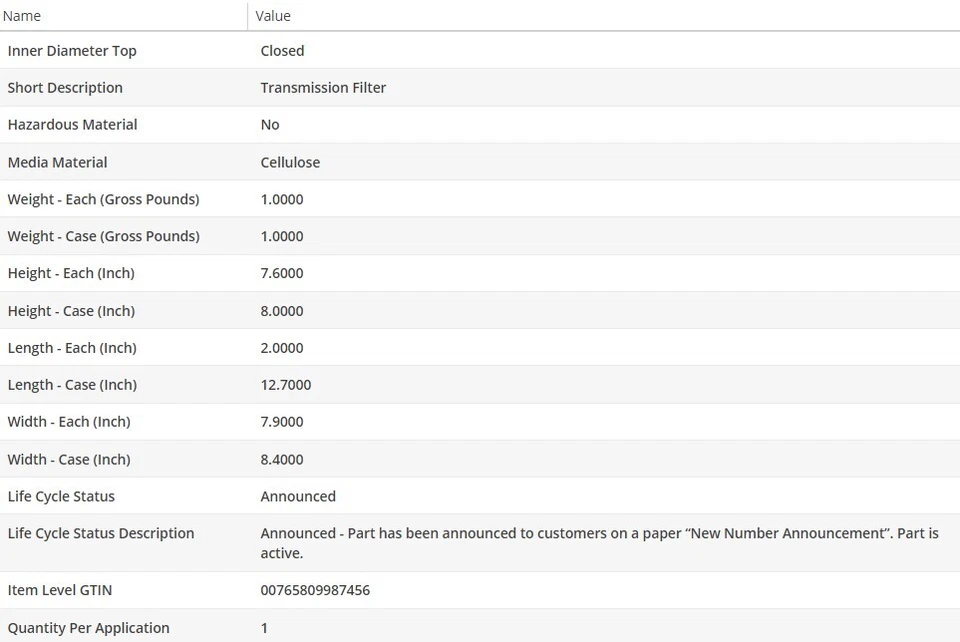Screen dimensions: 960x642
Task: Click the Value column header
Action: point(273,16)
